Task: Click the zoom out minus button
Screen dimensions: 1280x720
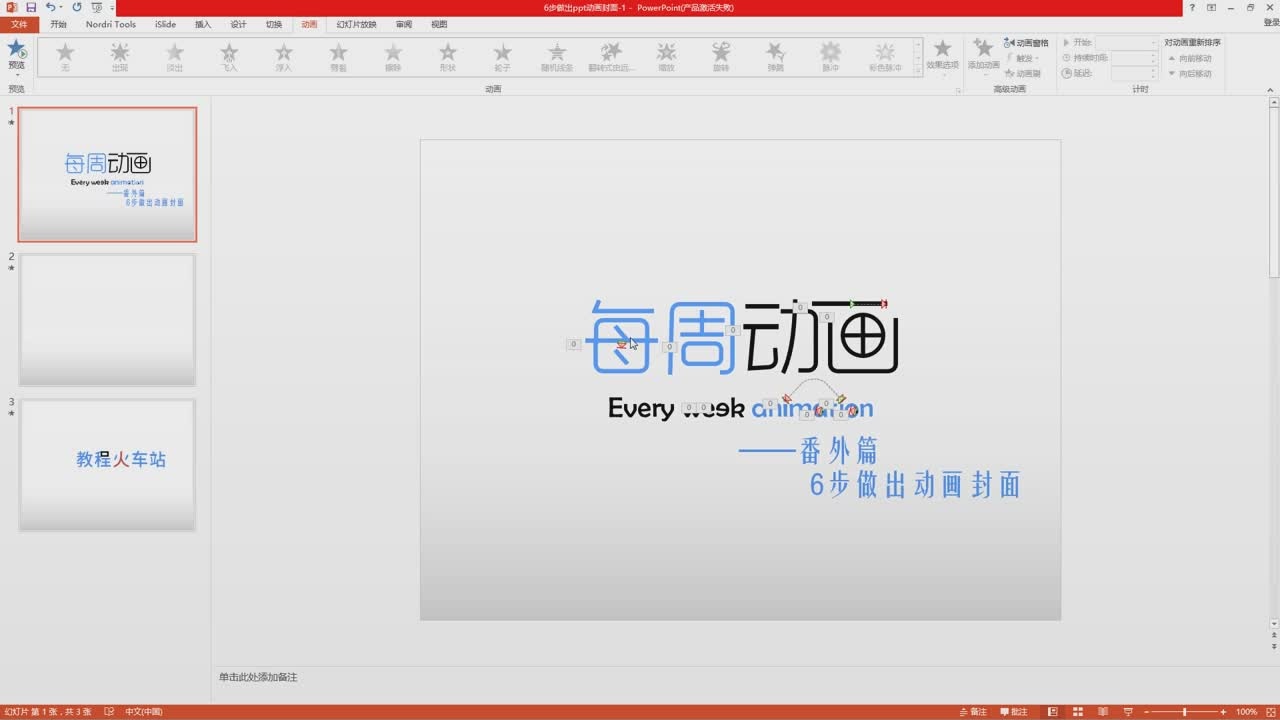Action: 1146,712
